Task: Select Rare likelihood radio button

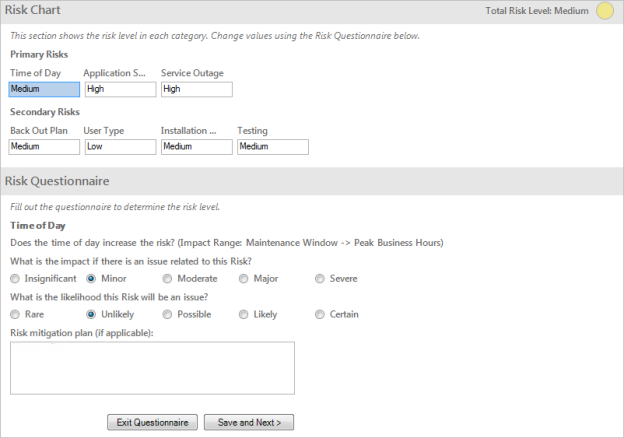Action: pos(15,315)
